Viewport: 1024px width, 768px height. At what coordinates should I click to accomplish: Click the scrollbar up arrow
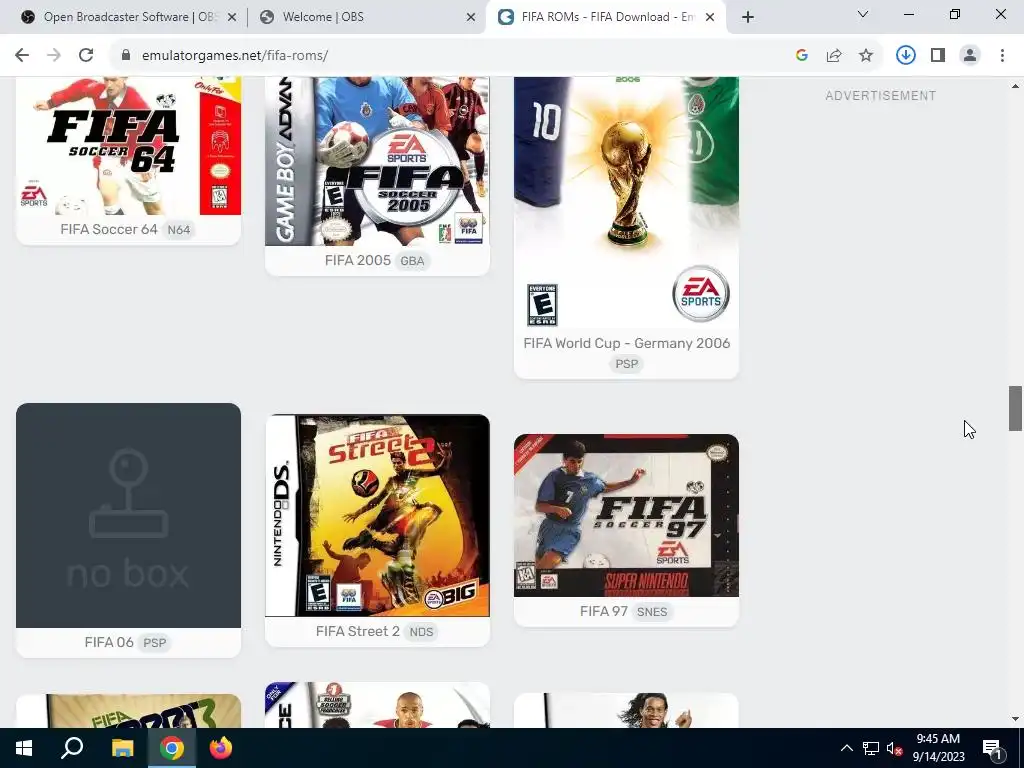click(x=1015, y=86)
